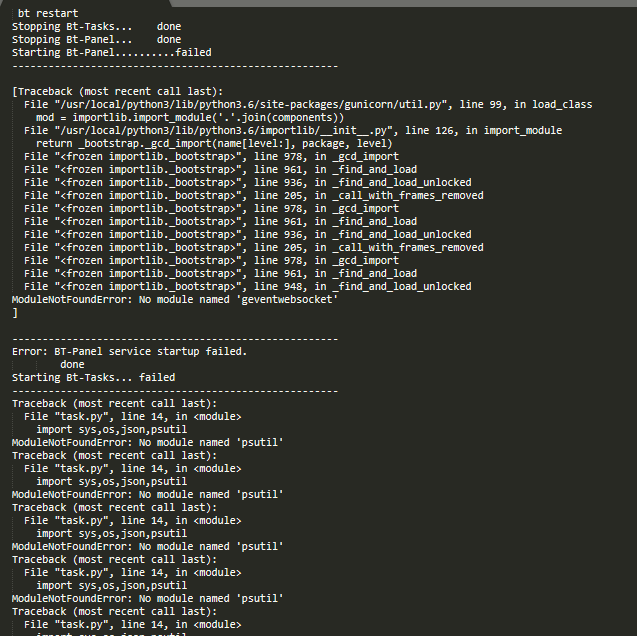Click the 'Starting Bt-Panel..........failed' line
637x636 pixels.
tap(112, 52)
